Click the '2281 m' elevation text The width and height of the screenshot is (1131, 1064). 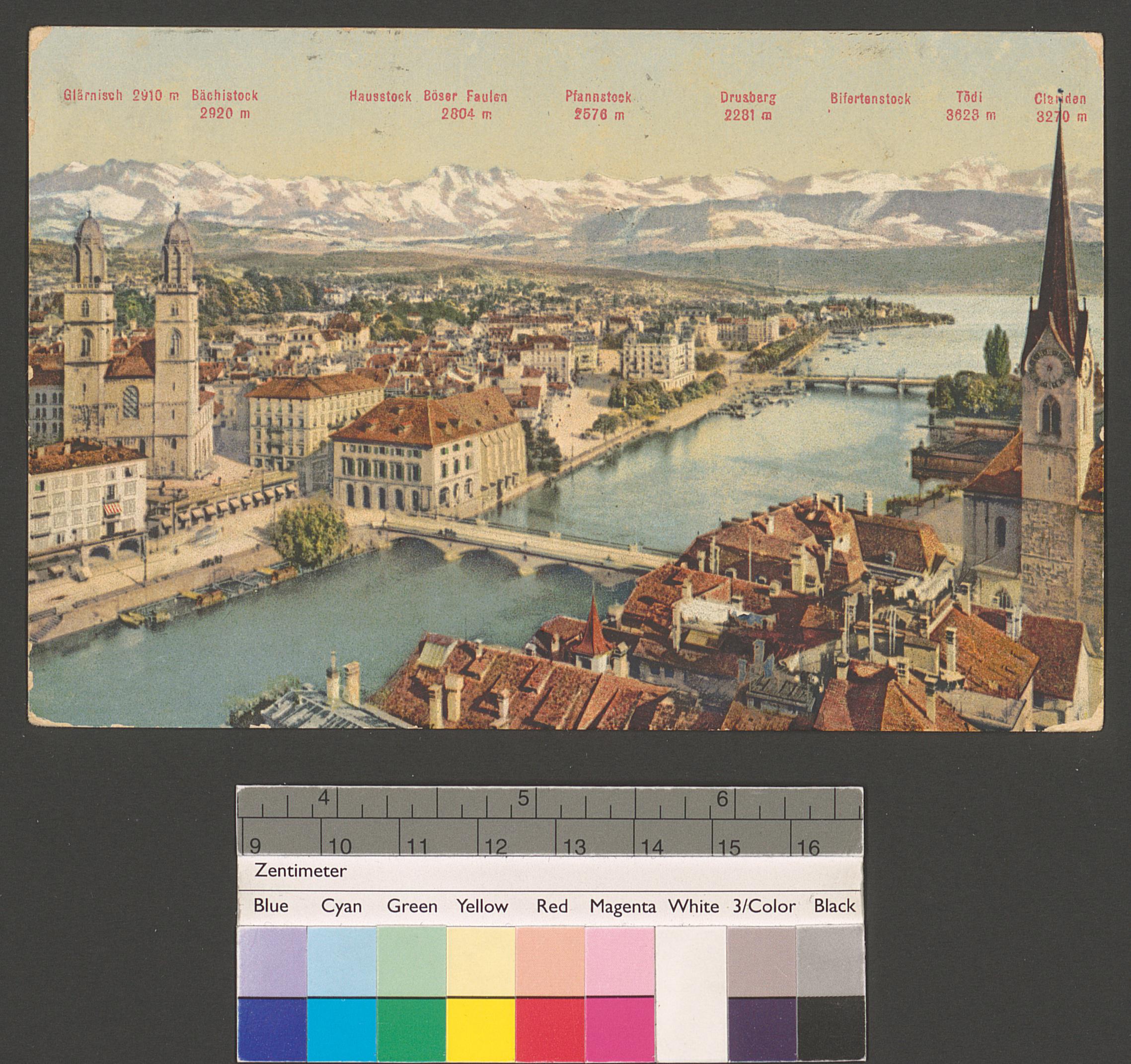tap(748, 115)
